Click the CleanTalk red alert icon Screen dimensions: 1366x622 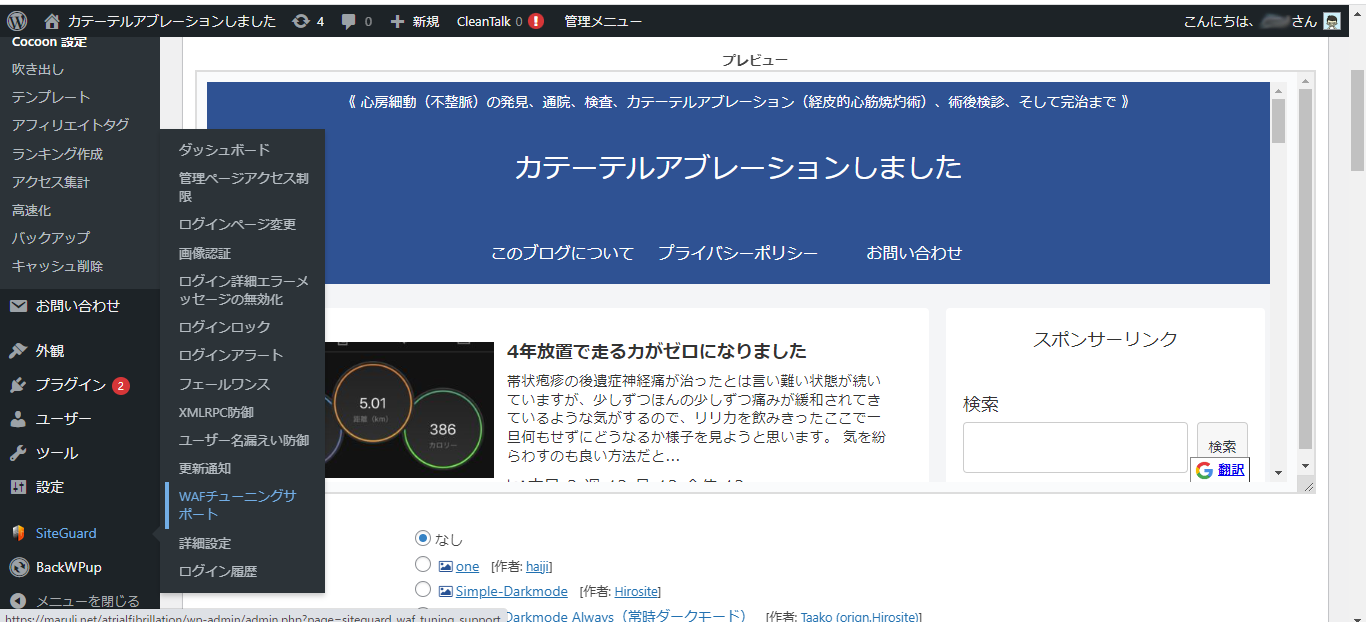pyautogui.click(x=536, y=21)
